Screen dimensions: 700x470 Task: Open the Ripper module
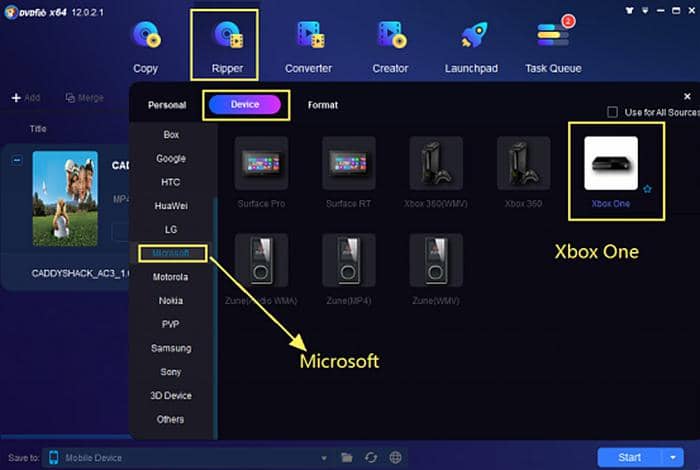point(227,47)
